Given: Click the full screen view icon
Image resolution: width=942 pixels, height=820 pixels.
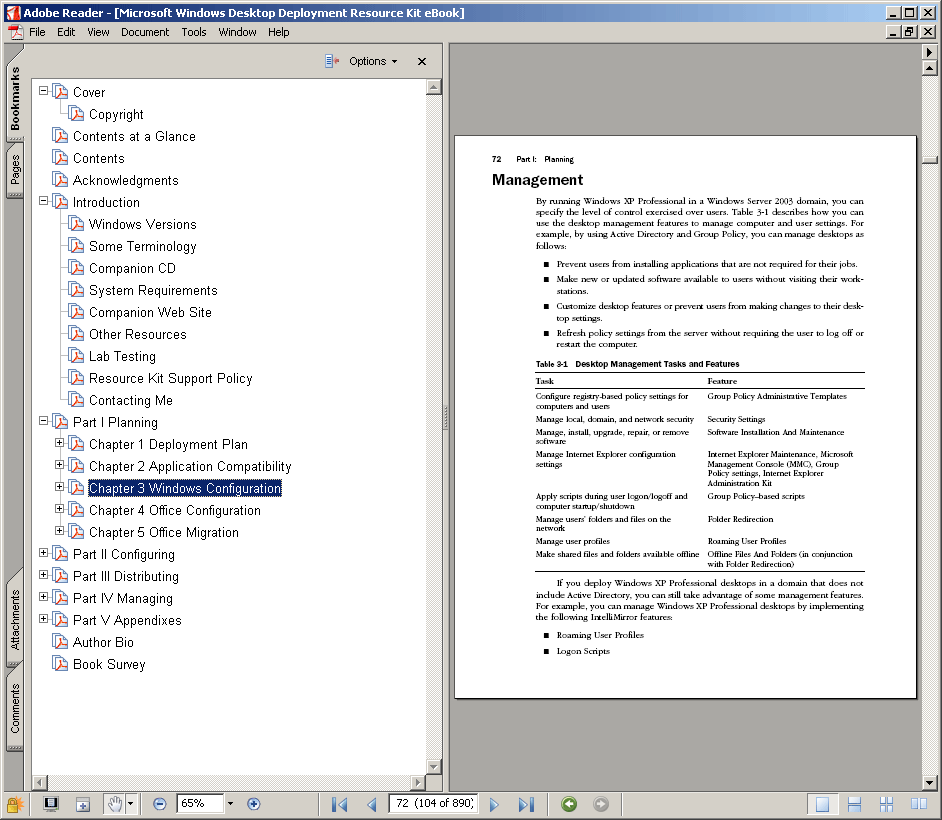Looking at the screenshot, I should pos(51,804).
